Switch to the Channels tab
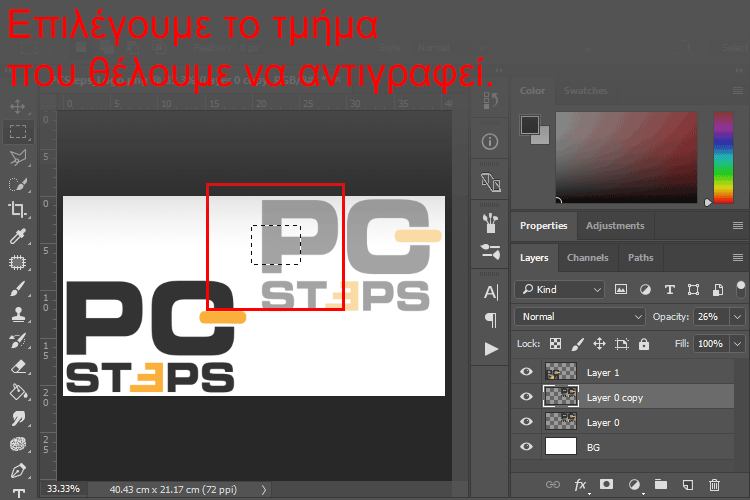Screen dimensions: 750x500 [x=587, y=258]
